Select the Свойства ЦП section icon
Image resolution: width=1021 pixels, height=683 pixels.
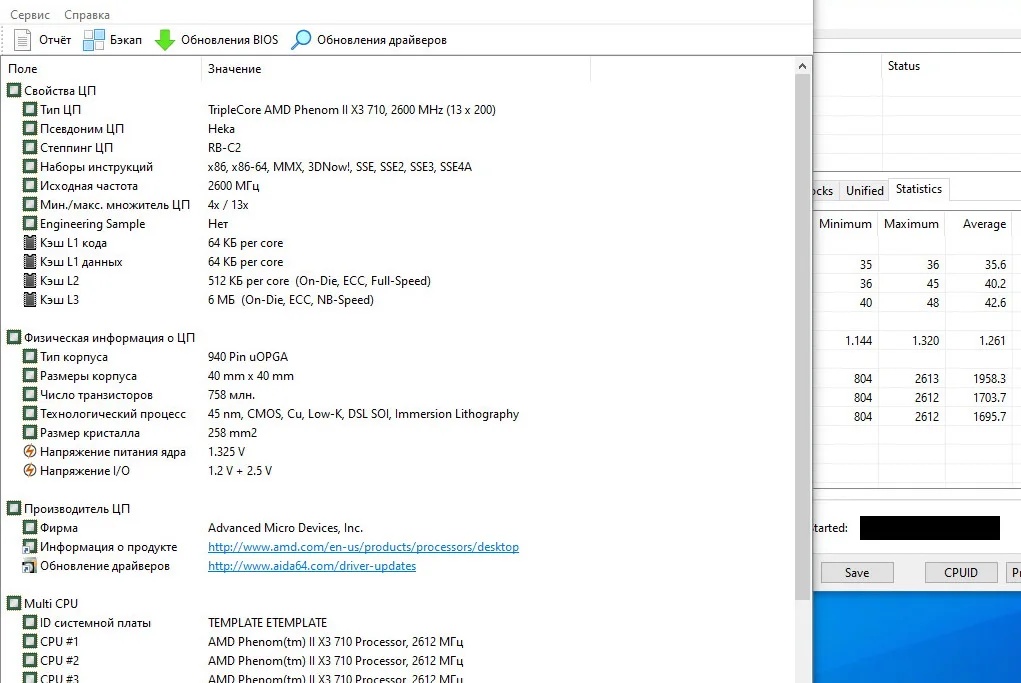point(14,90)
